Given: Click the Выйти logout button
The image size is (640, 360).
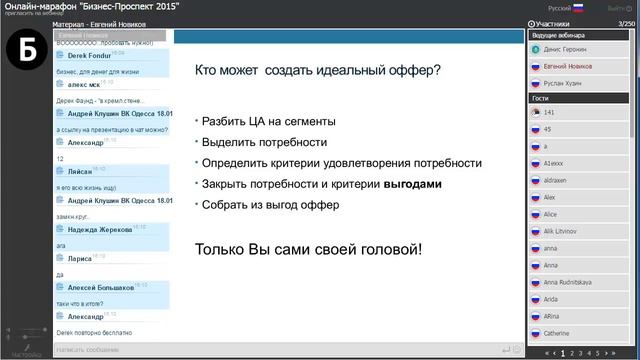Looking at the screenshot, I should pos(620,9).
